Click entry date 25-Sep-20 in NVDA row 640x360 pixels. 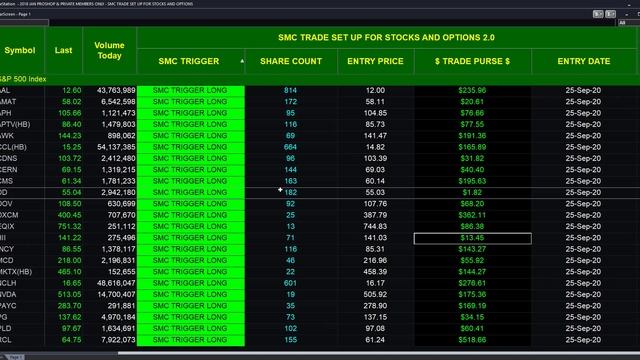583,294
